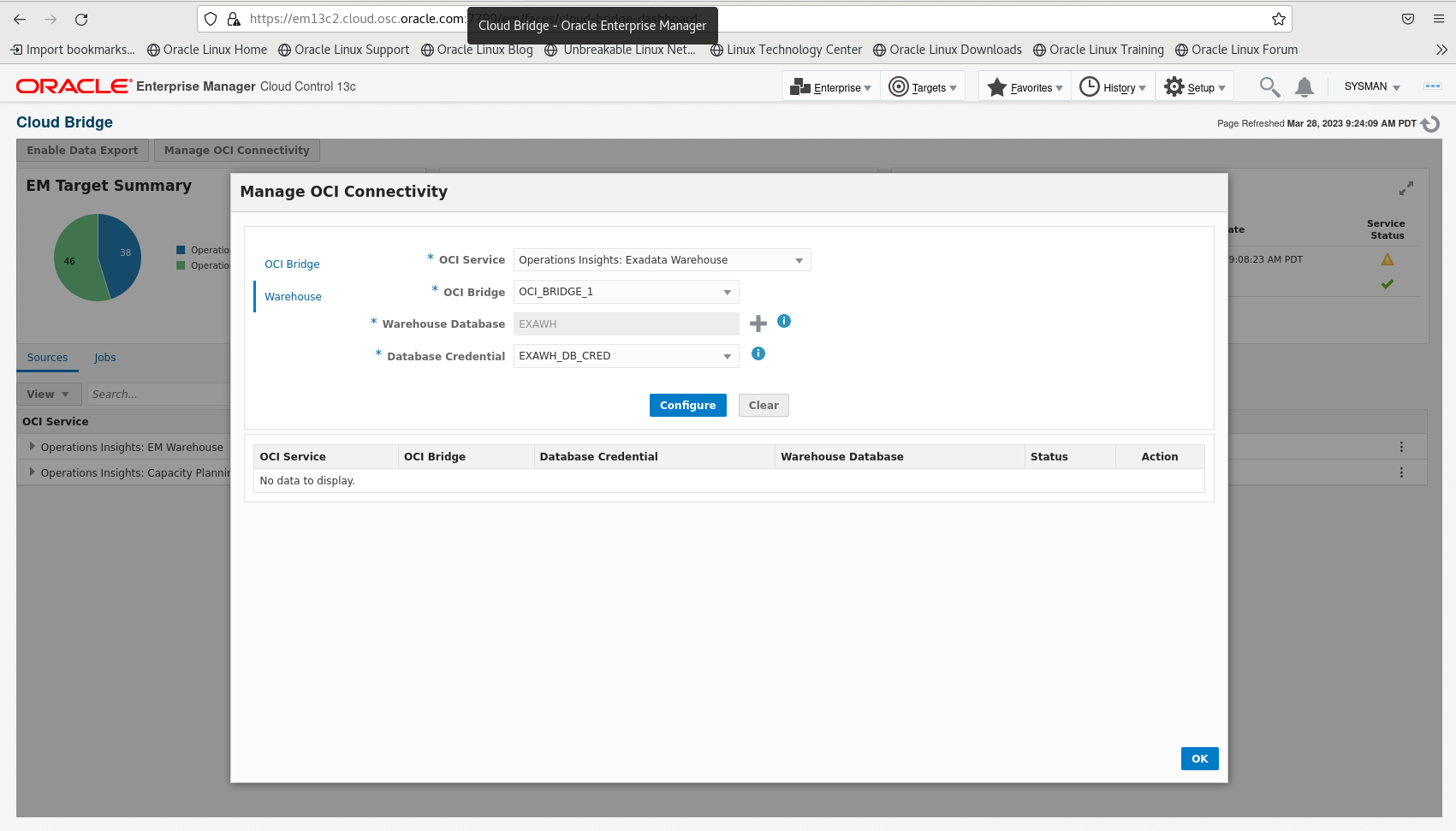
Task: Open the Setup menu
Action: click(1195, 86)
